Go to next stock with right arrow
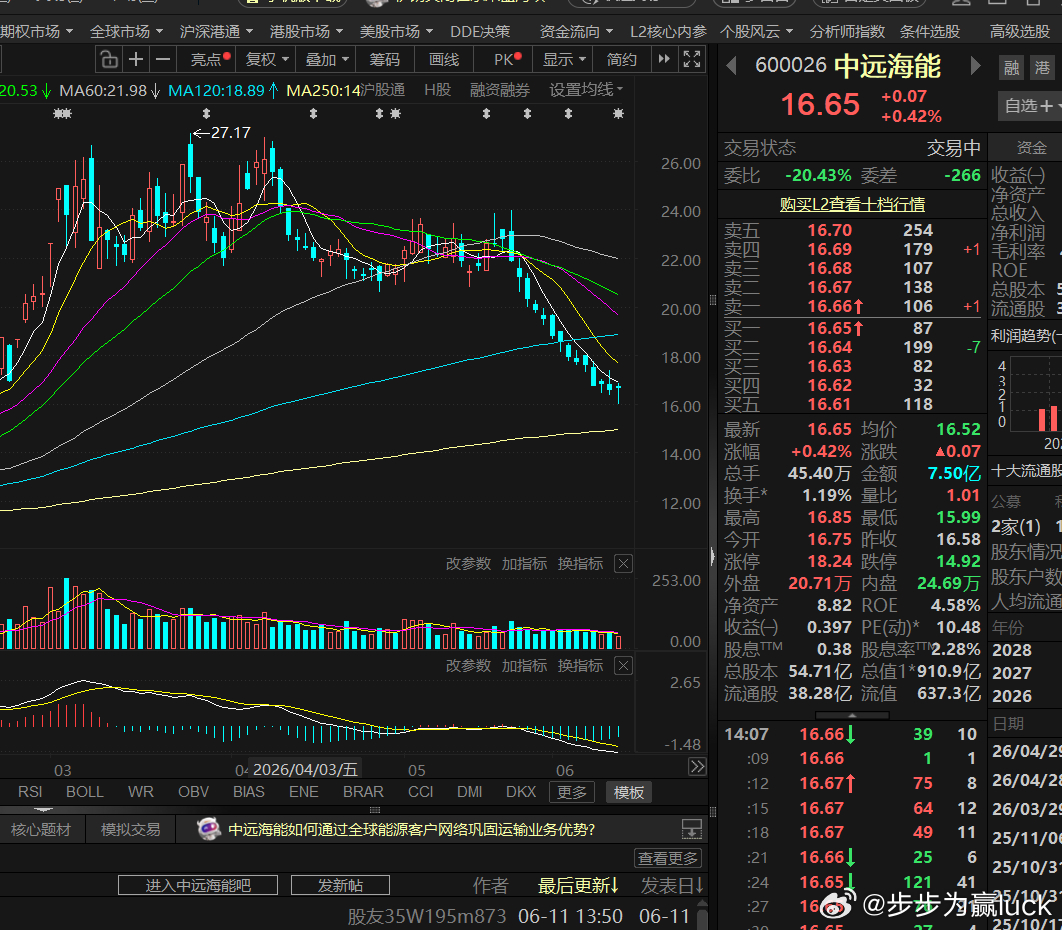 pos(975,66)
